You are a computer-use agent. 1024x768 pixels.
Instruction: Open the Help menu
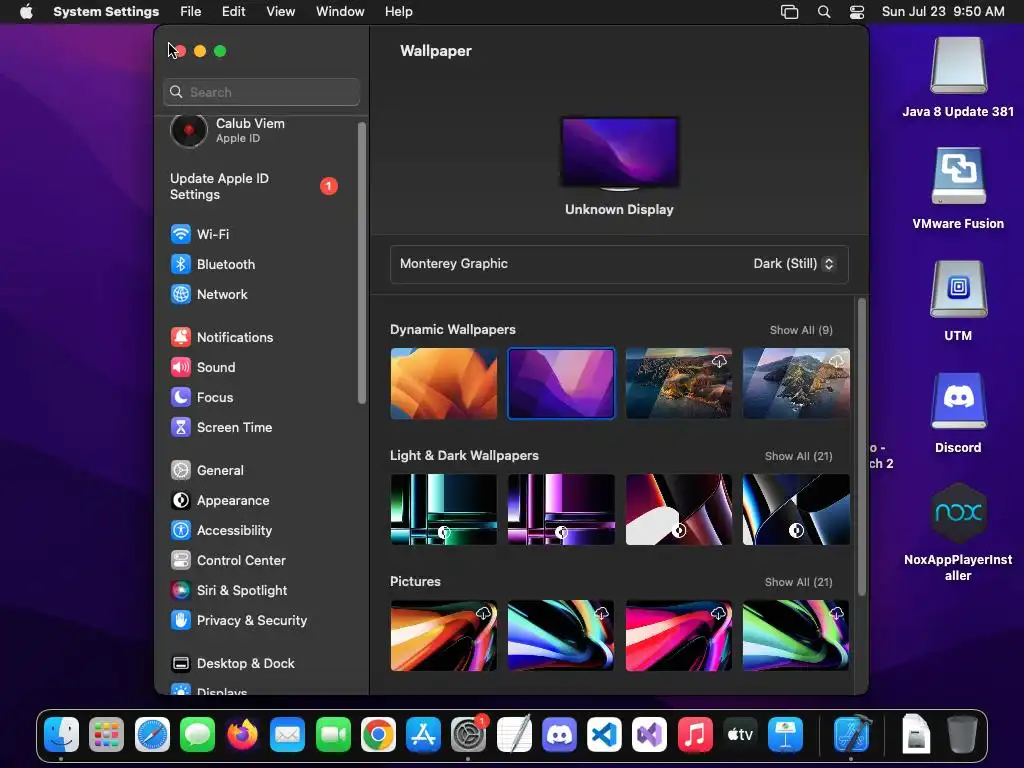pos(398,12)
